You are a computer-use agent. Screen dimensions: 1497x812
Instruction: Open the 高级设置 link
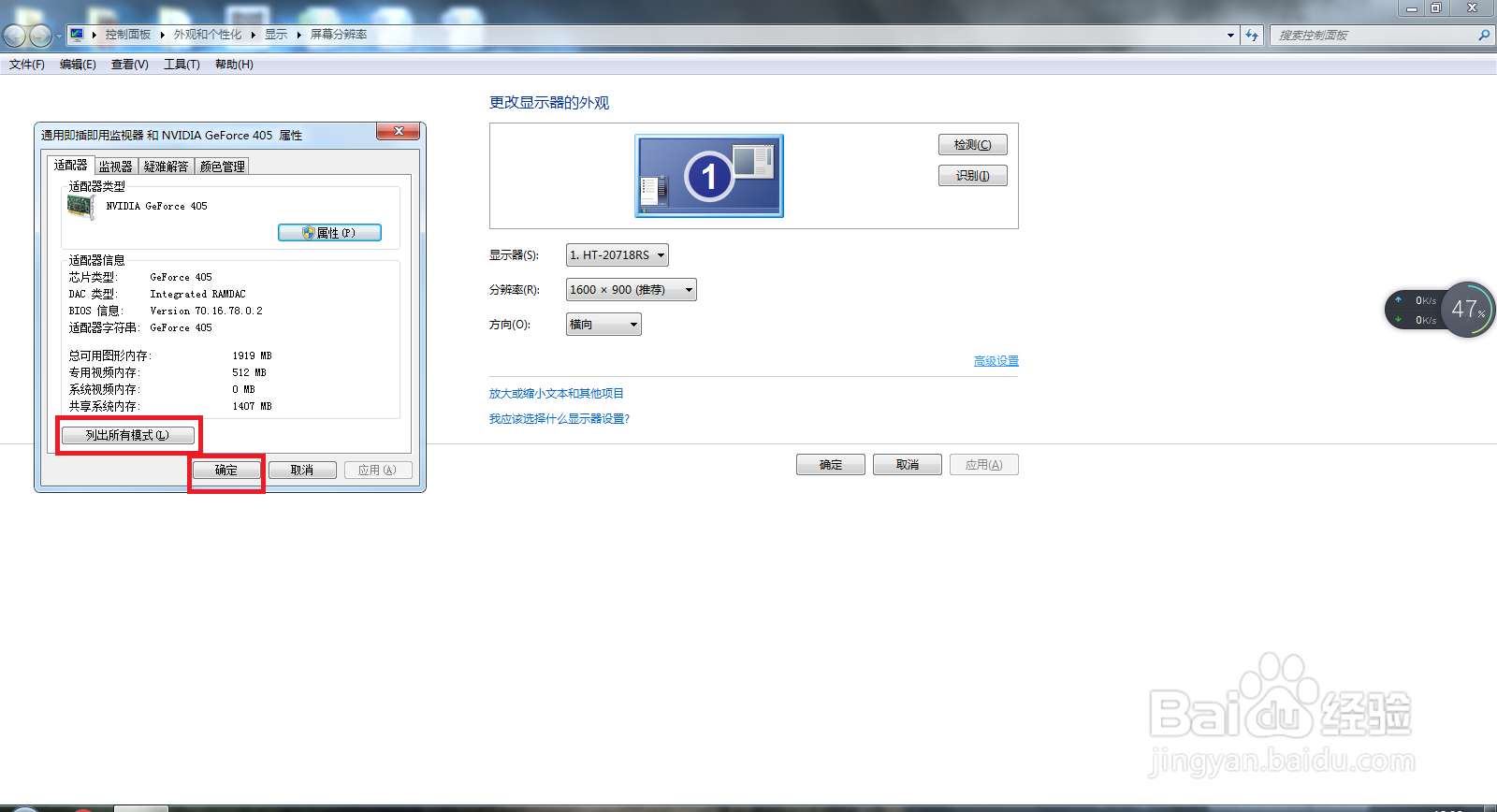996,361
